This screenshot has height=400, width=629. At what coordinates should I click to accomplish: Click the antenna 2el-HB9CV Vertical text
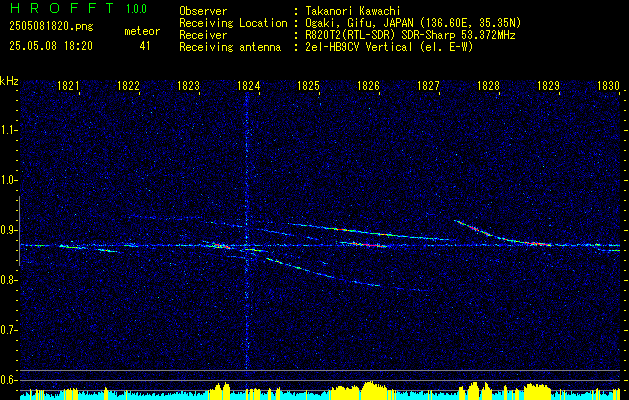tap(389, 47)
